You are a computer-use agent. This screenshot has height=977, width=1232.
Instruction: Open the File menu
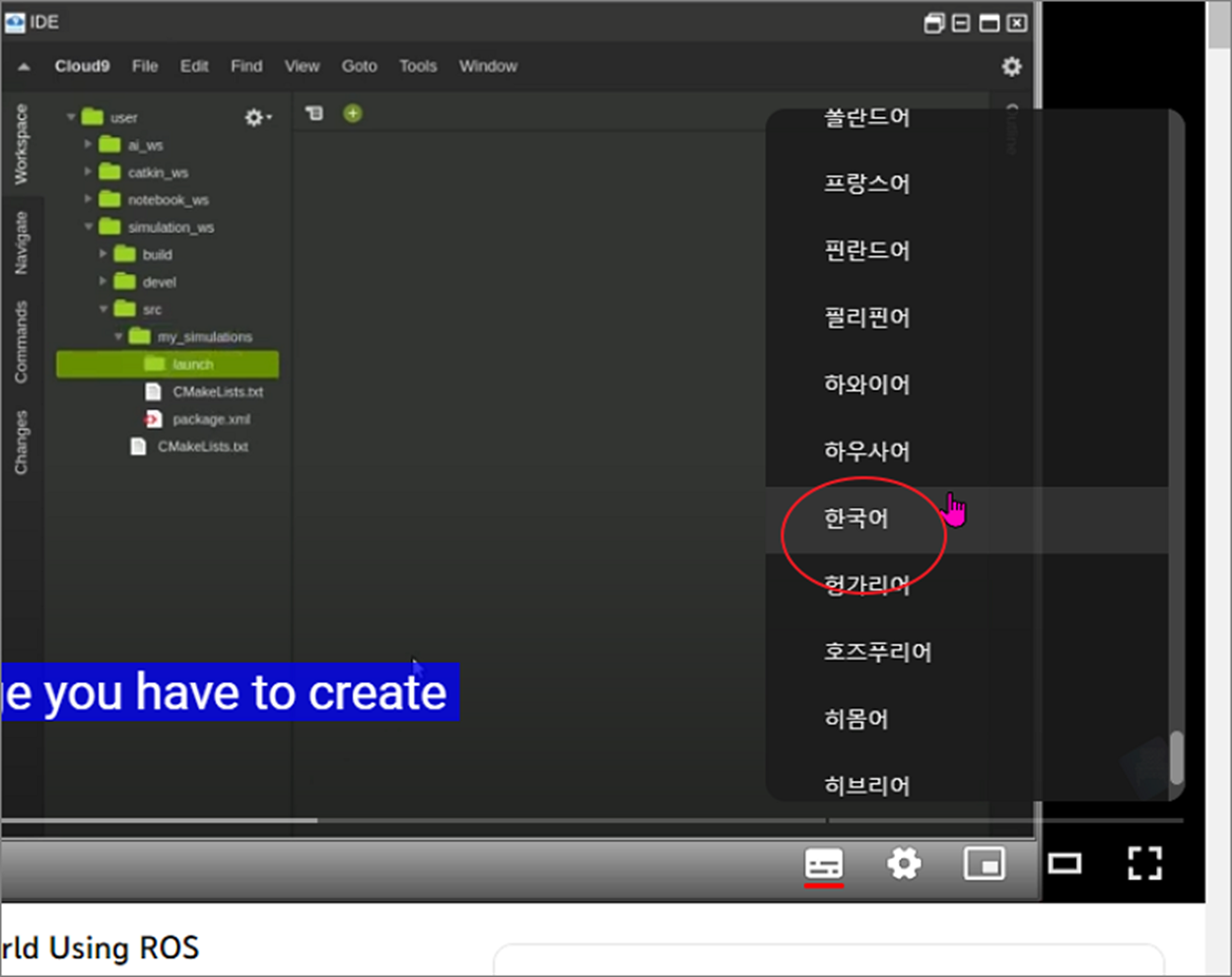(x=145, y=66)
